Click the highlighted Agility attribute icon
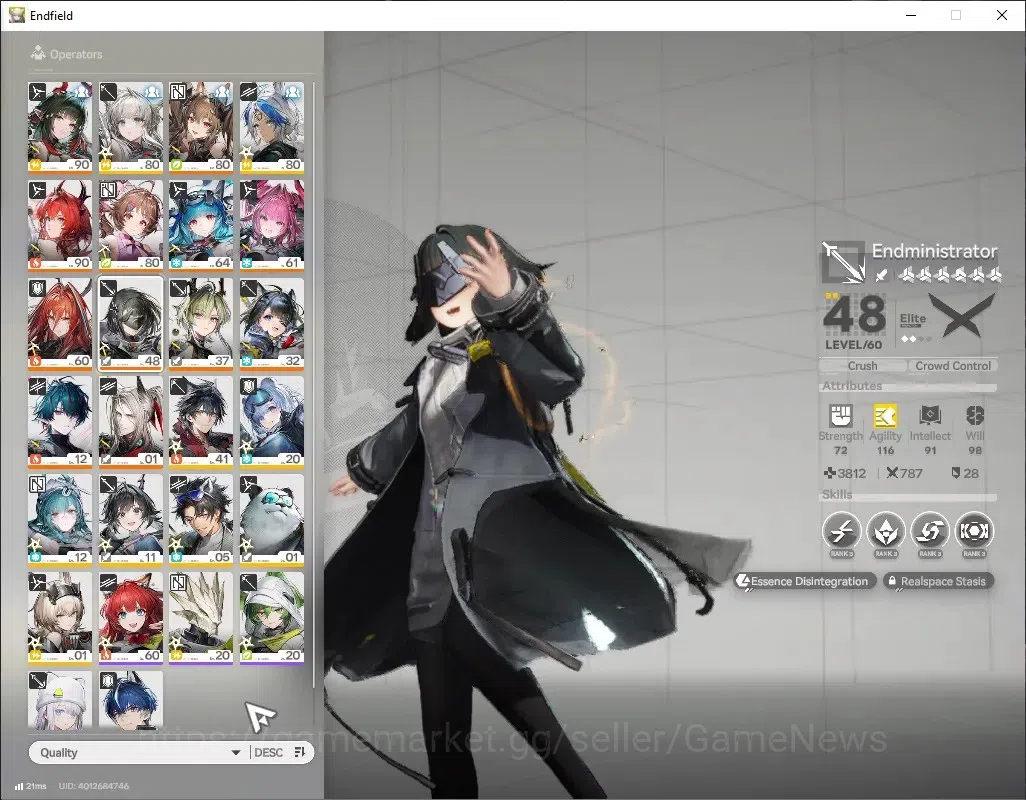Screen dimensions: 1026x800 (885, 415)
